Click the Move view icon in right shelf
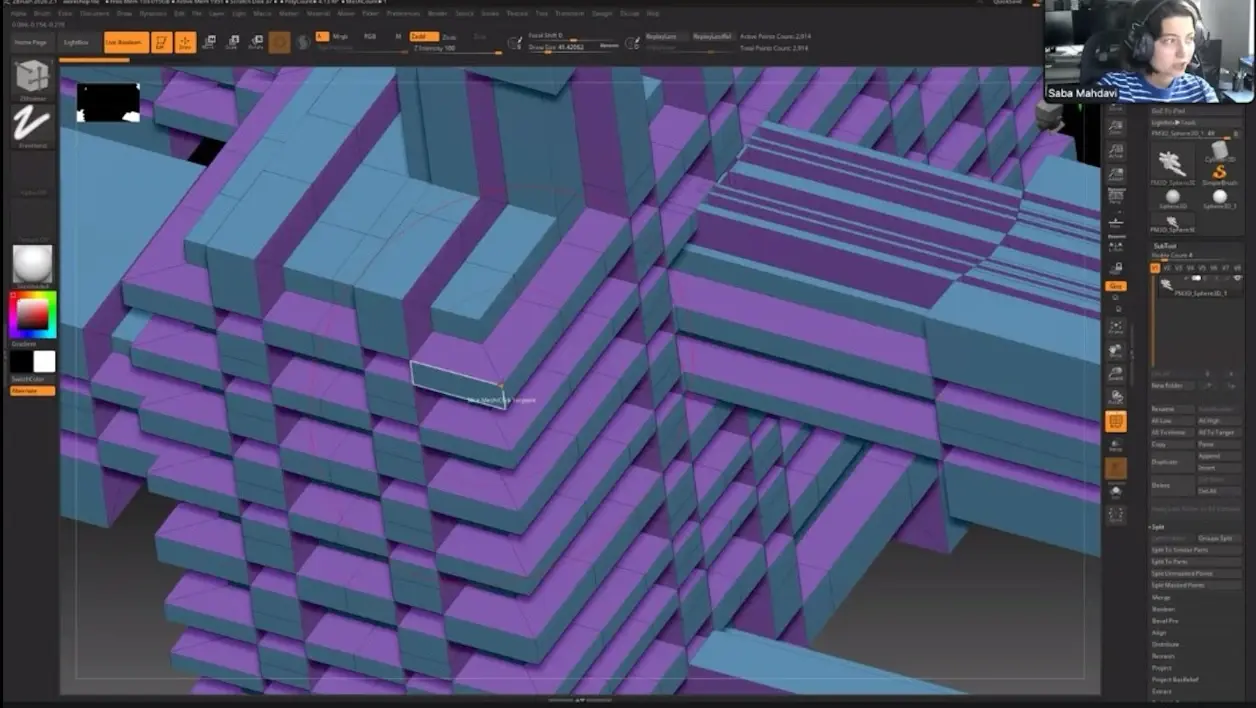The height and width of the screenshot is (708, 1256). point(1116,351)
